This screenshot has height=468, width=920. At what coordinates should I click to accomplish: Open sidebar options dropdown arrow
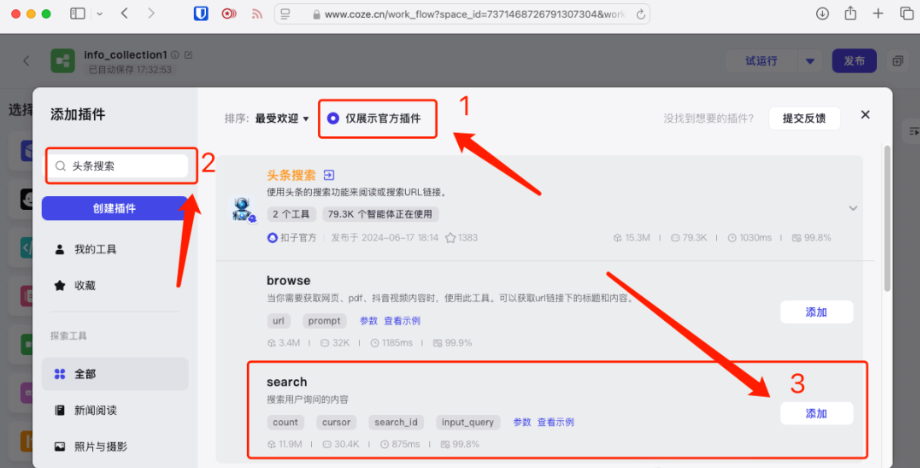pyautogui.click(x=100, y=14)
